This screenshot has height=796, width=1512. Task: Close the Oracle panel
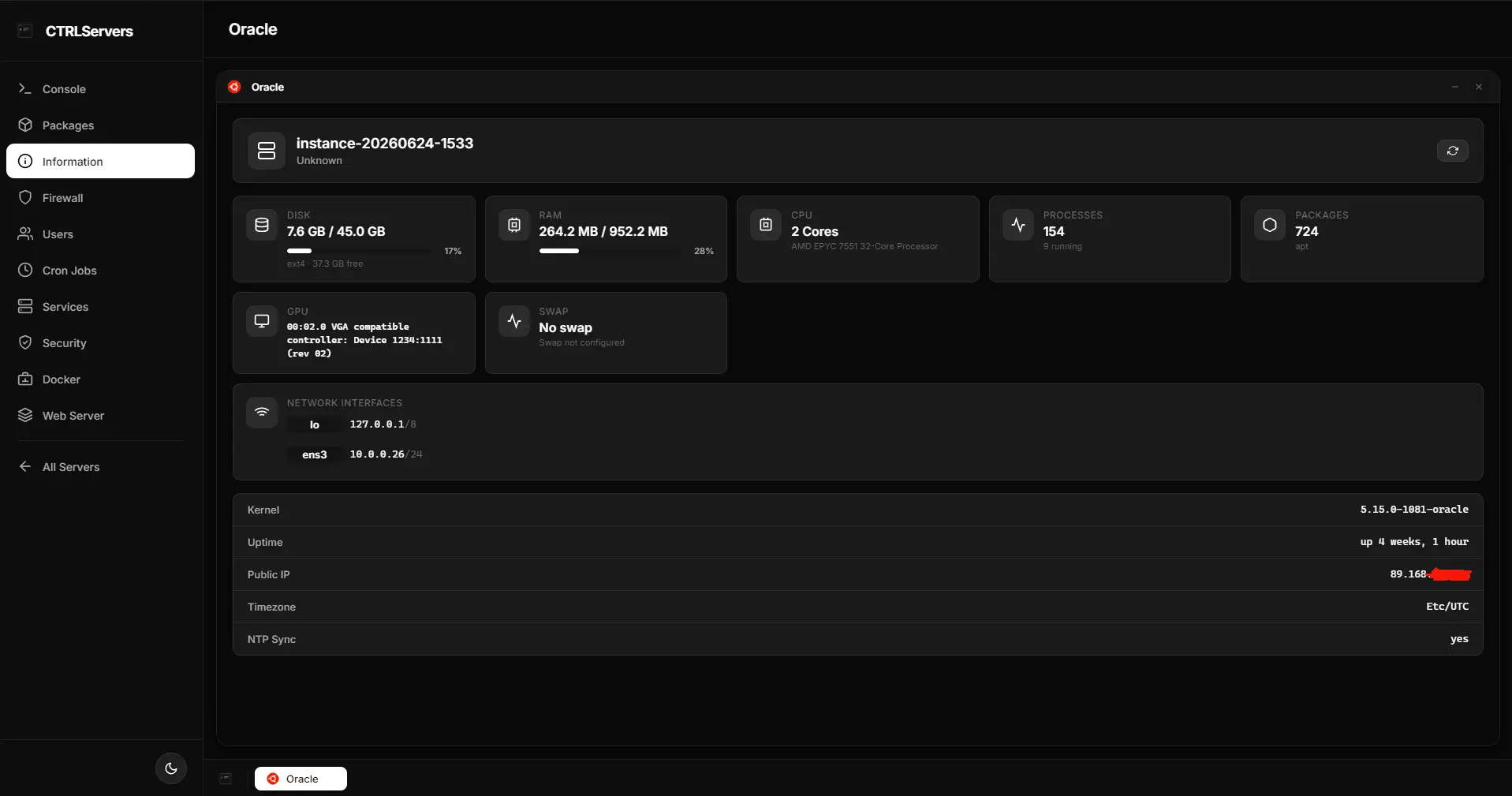(x=1479, y=87)
